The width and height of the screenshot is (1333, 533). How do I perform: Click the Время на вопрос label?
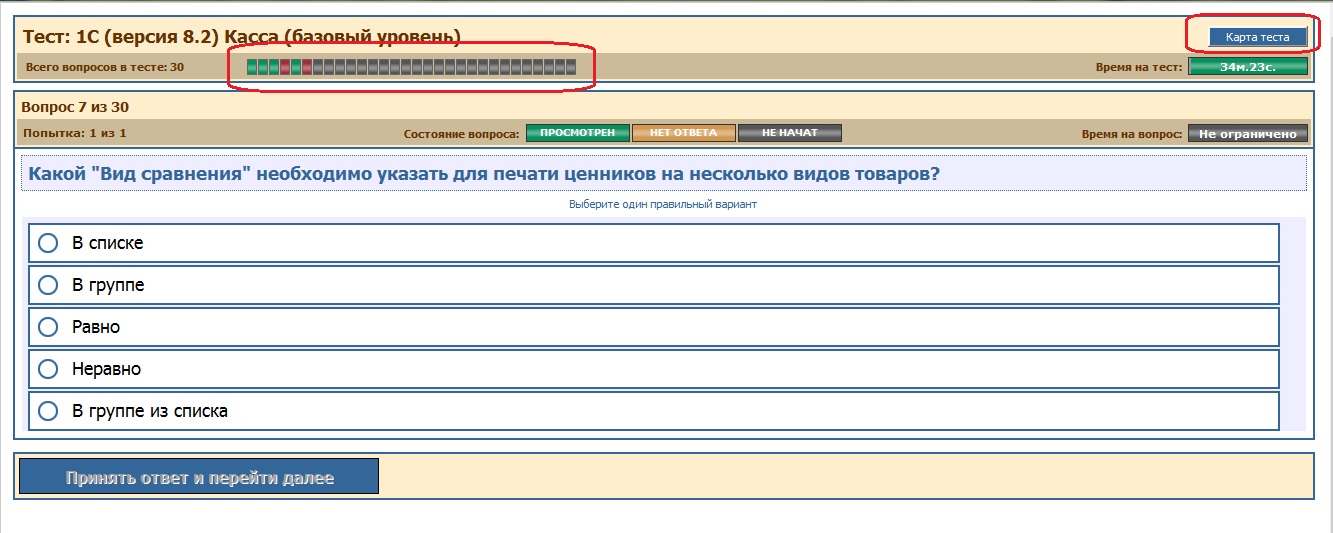coord(1132,134)
